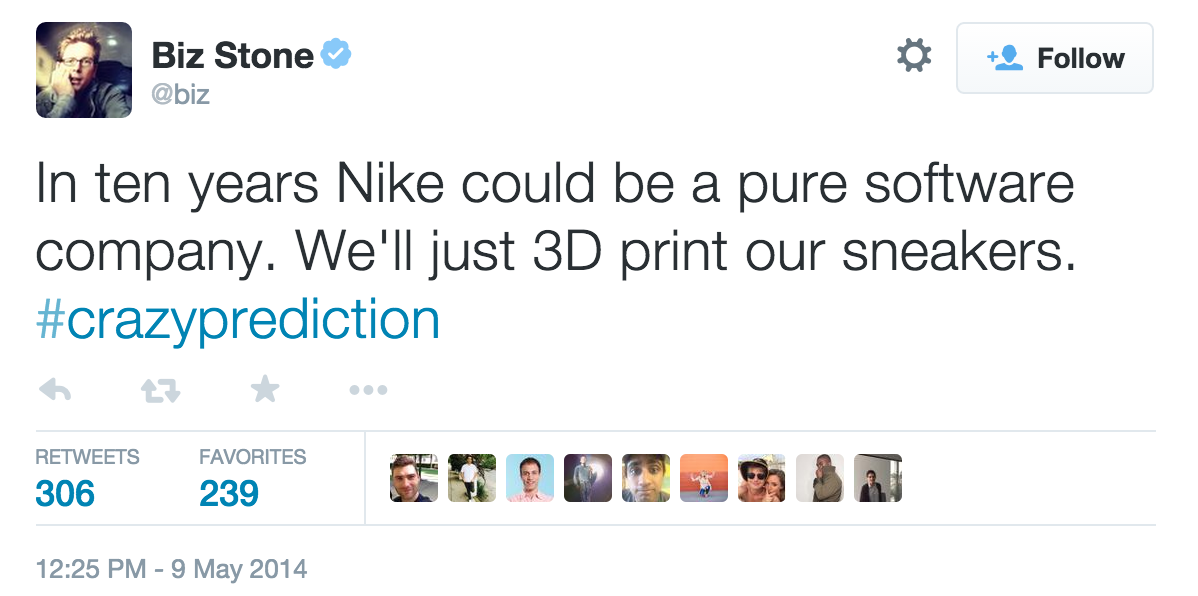This screenshot has height=596, width=1198.
Task: Open the avatar showing two people with a hat
Action: [762, 478]
